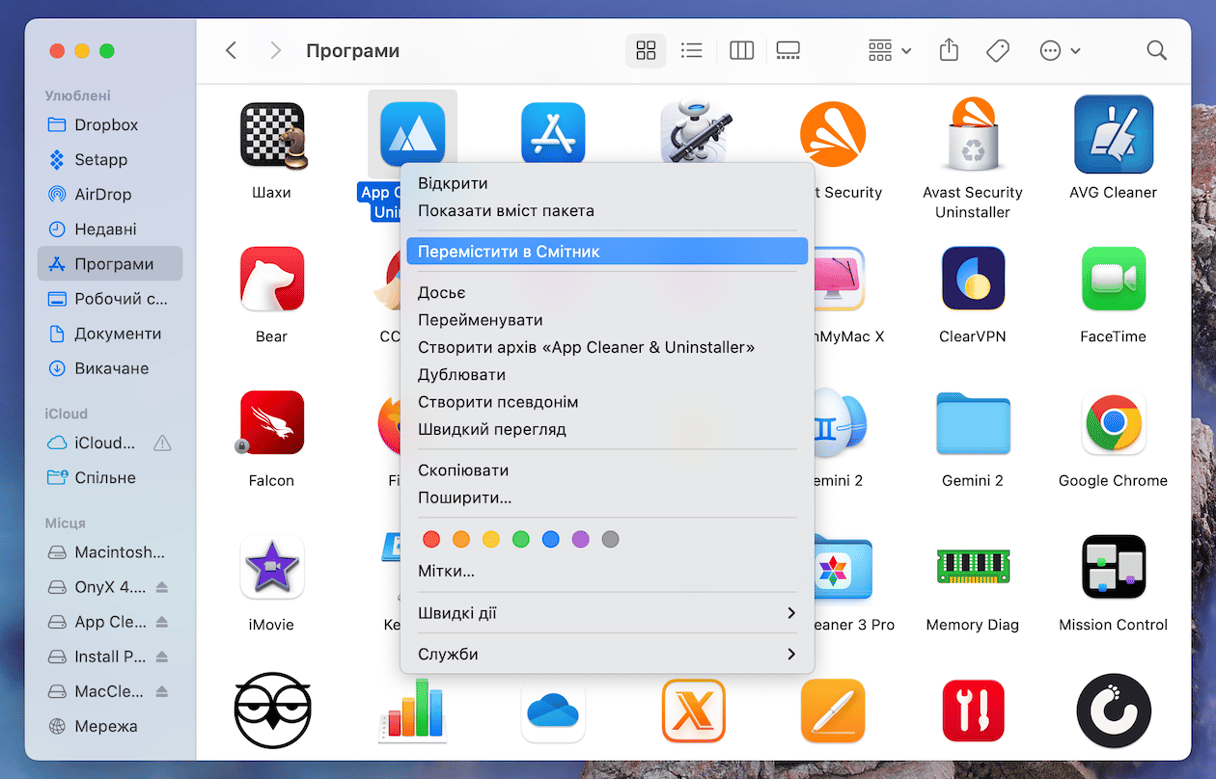
Task: Eject the App Cle... volume
Action: (x=162, y=622)
